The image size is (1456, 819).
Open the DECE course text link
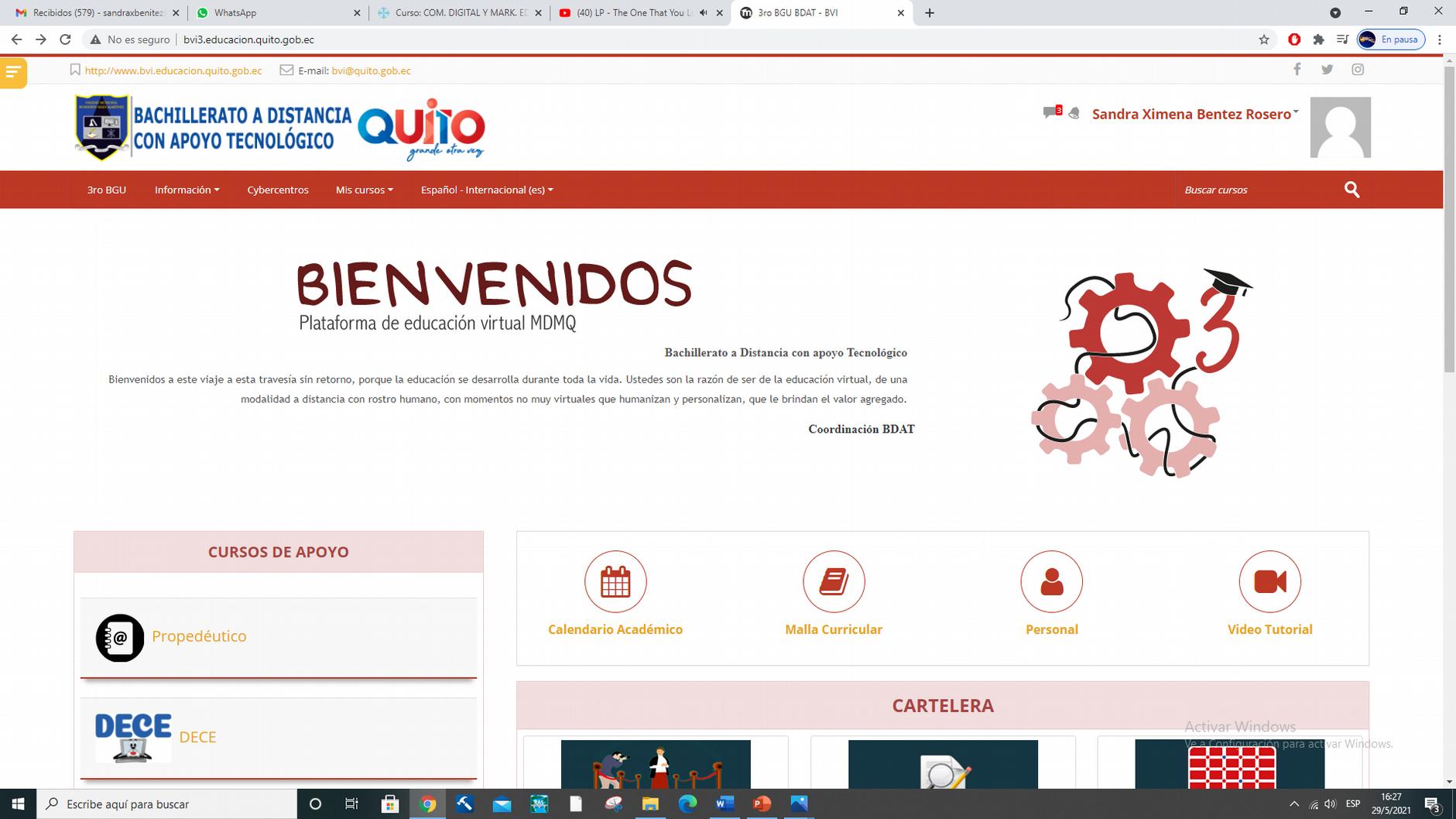click(197, 737)
